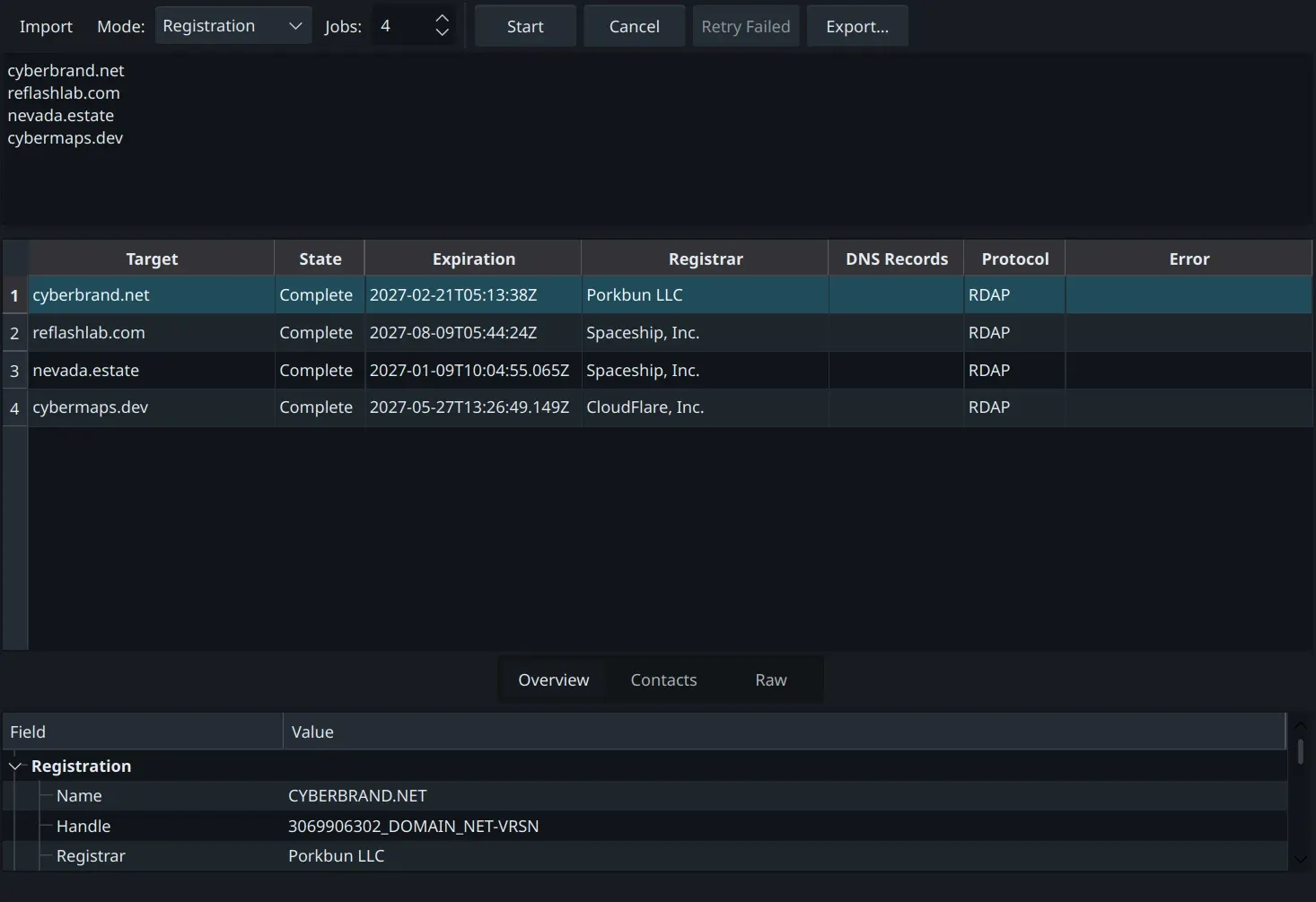Open the Mode dropdown set to Registration
Image resolution: width=1316 pixels, height=902 pixels.
pyautogui.click(x=232, y=26)
